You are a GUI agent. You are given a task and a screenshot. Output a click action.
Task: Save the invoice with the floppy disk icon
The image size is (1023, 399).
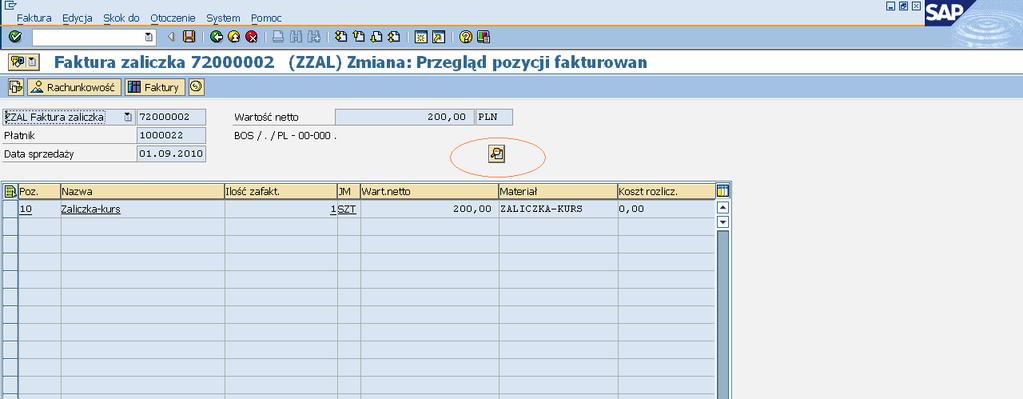(x=189, y=37)
